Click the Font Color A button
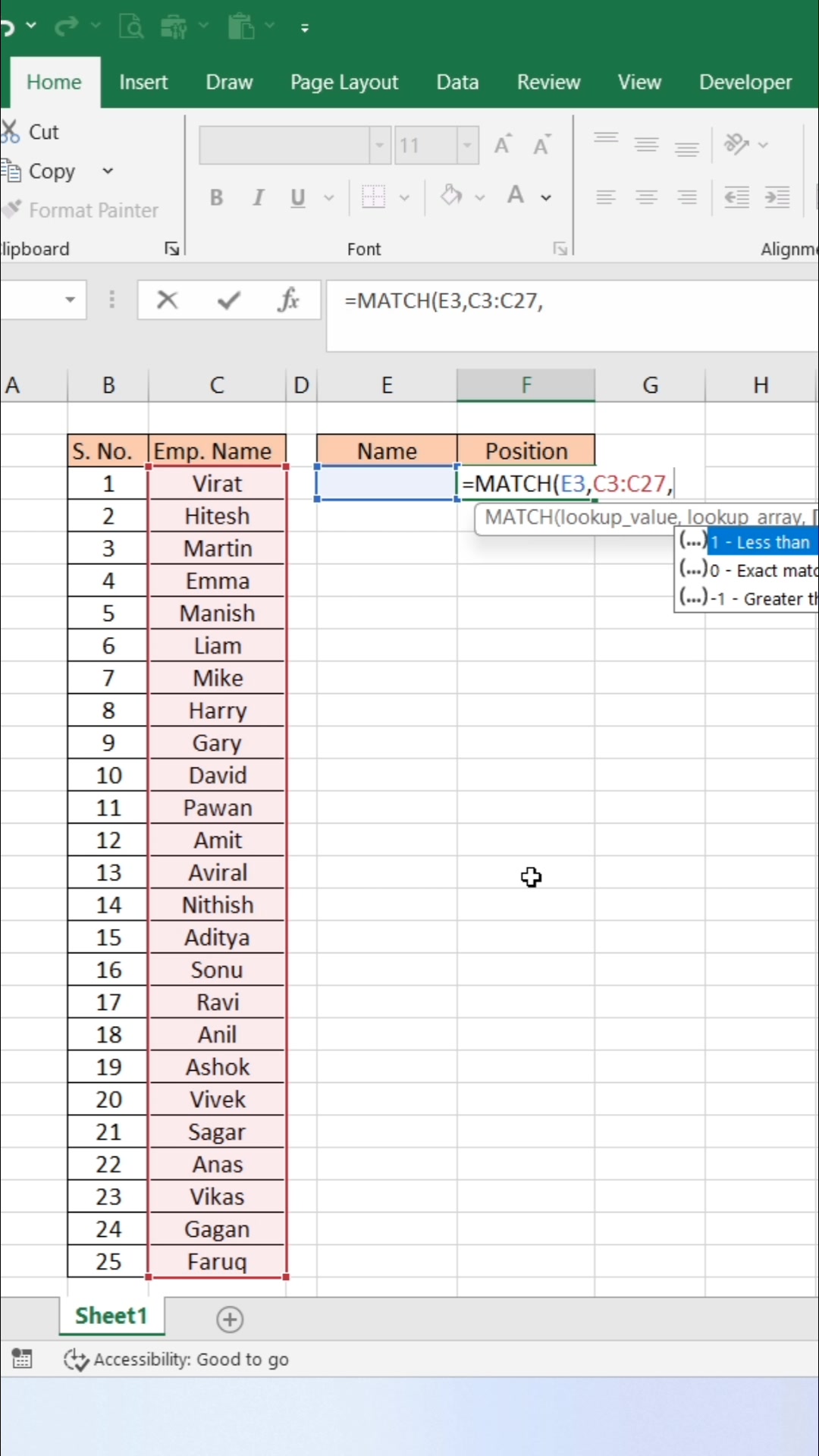 tap(516, 196)
